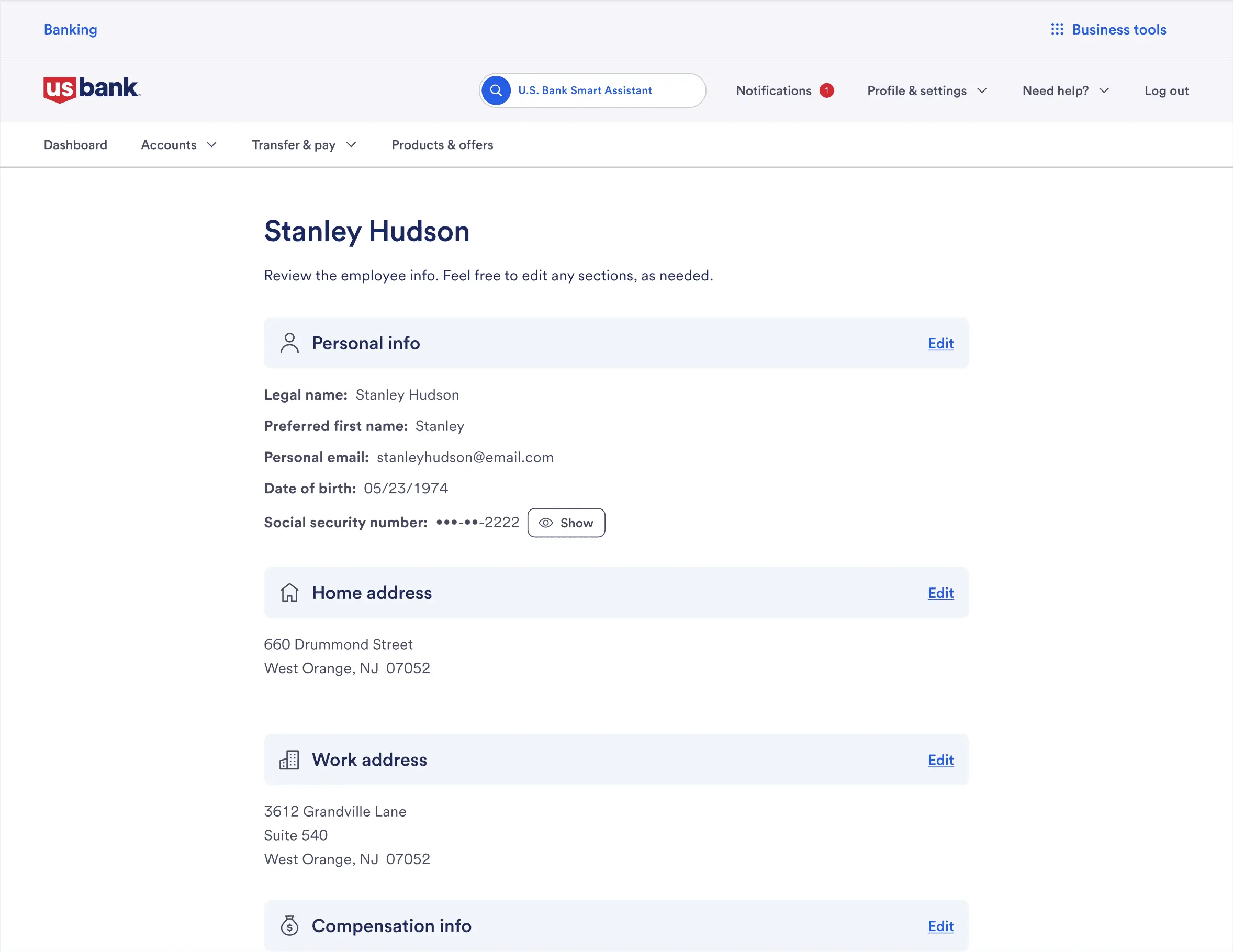
Task: Click the Home address house icon
Action: point(289,593)
